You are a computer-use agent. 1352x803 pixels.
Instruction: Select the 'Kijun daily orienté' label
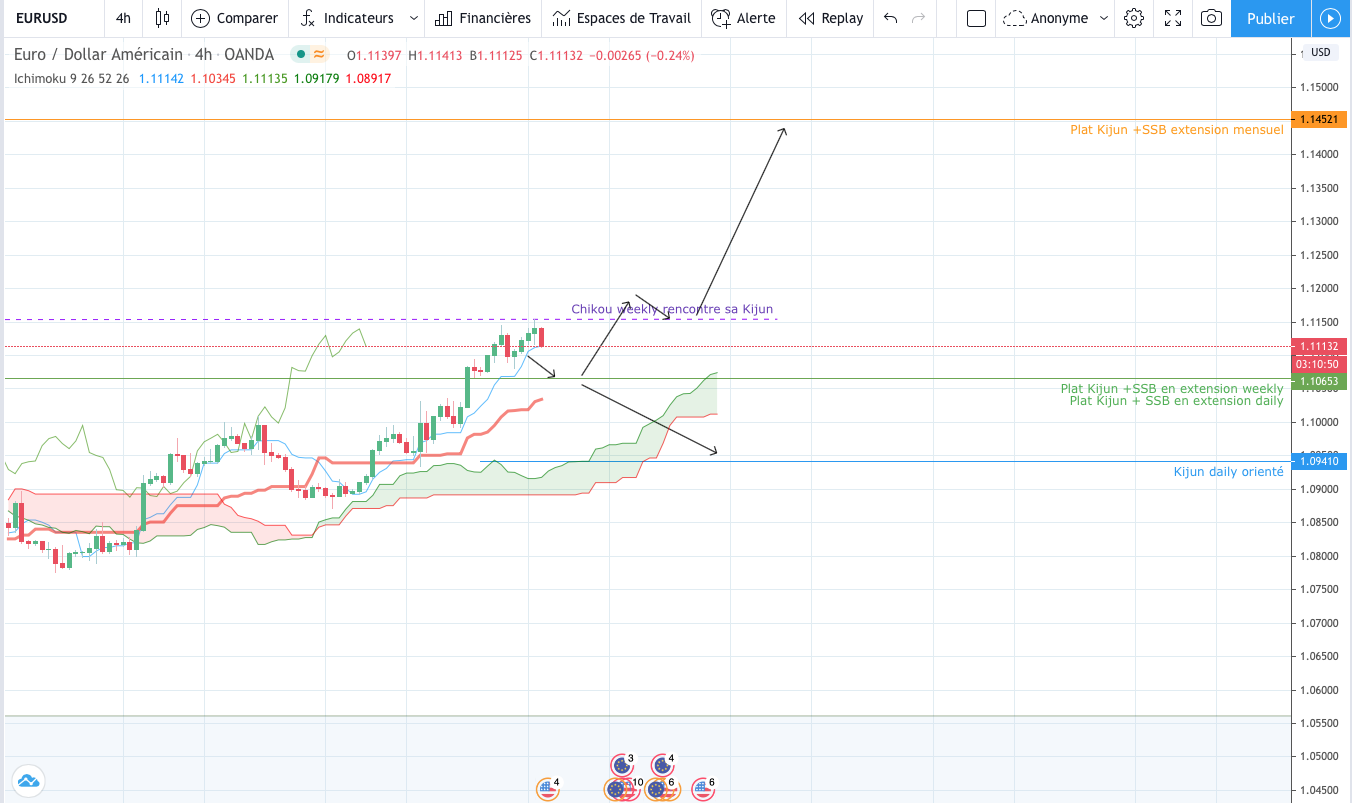tap(1228, 471)
